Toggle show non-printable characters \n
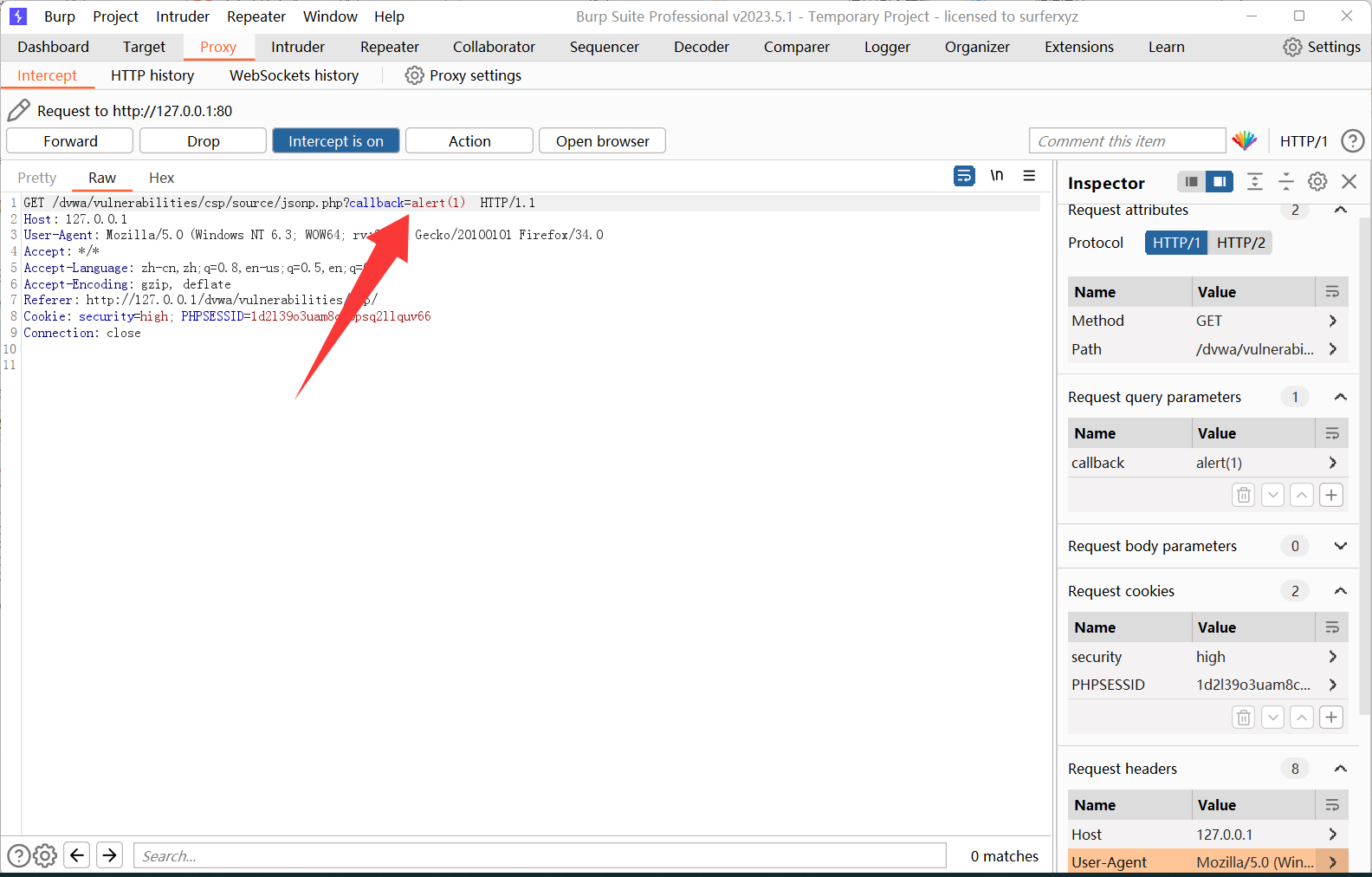The height and width of the screenshot is (877, 1372). (x=997, y=176)
